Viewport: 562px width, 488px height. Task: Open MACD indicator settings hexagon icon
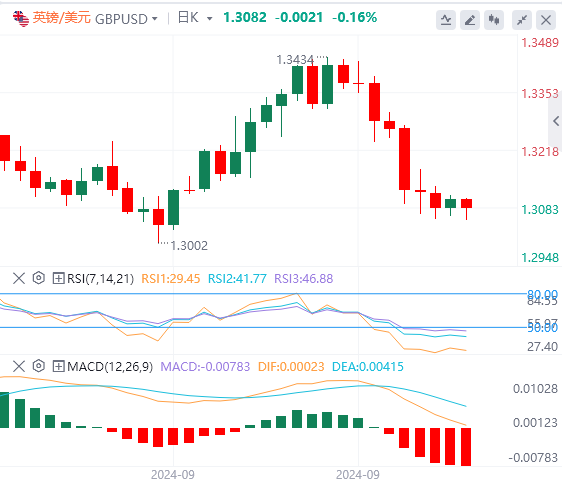[x=39, y=366]
